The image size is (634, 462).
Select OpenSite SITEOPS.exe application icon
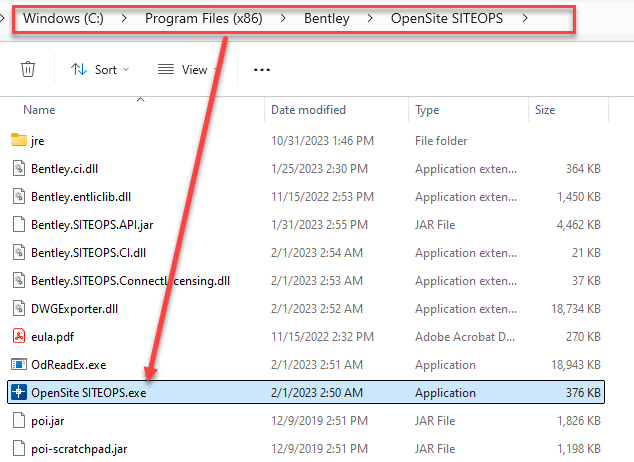point(19,392)
